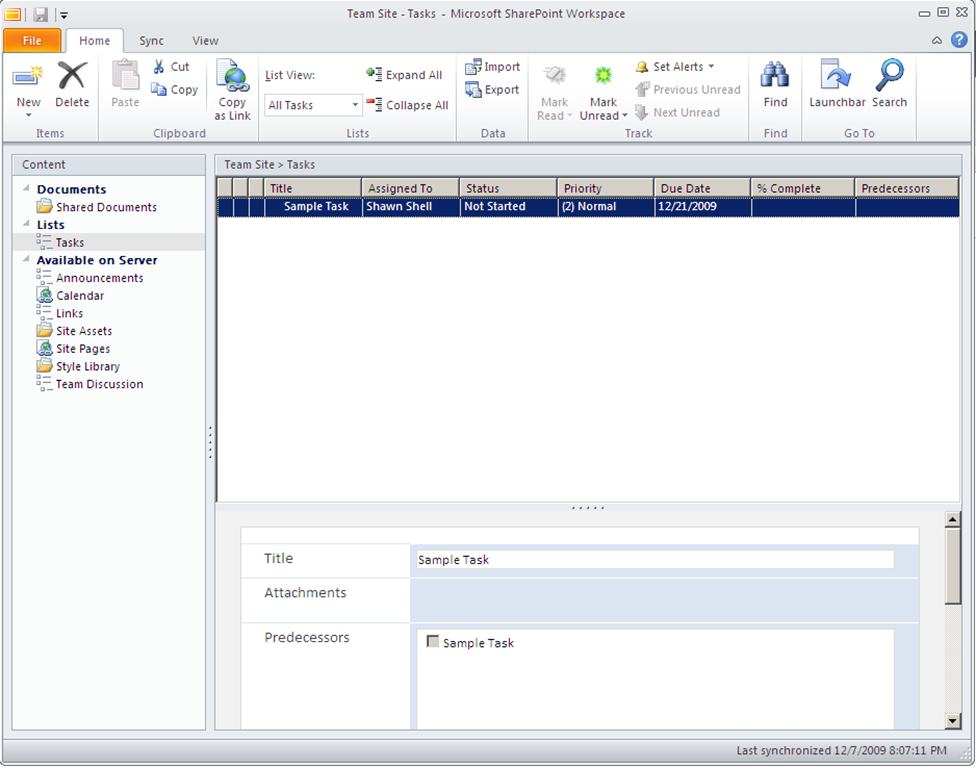This screenshot has width=976, height=768.
Task: Minimize the ribbon with the caret
Action: point(937,40)
